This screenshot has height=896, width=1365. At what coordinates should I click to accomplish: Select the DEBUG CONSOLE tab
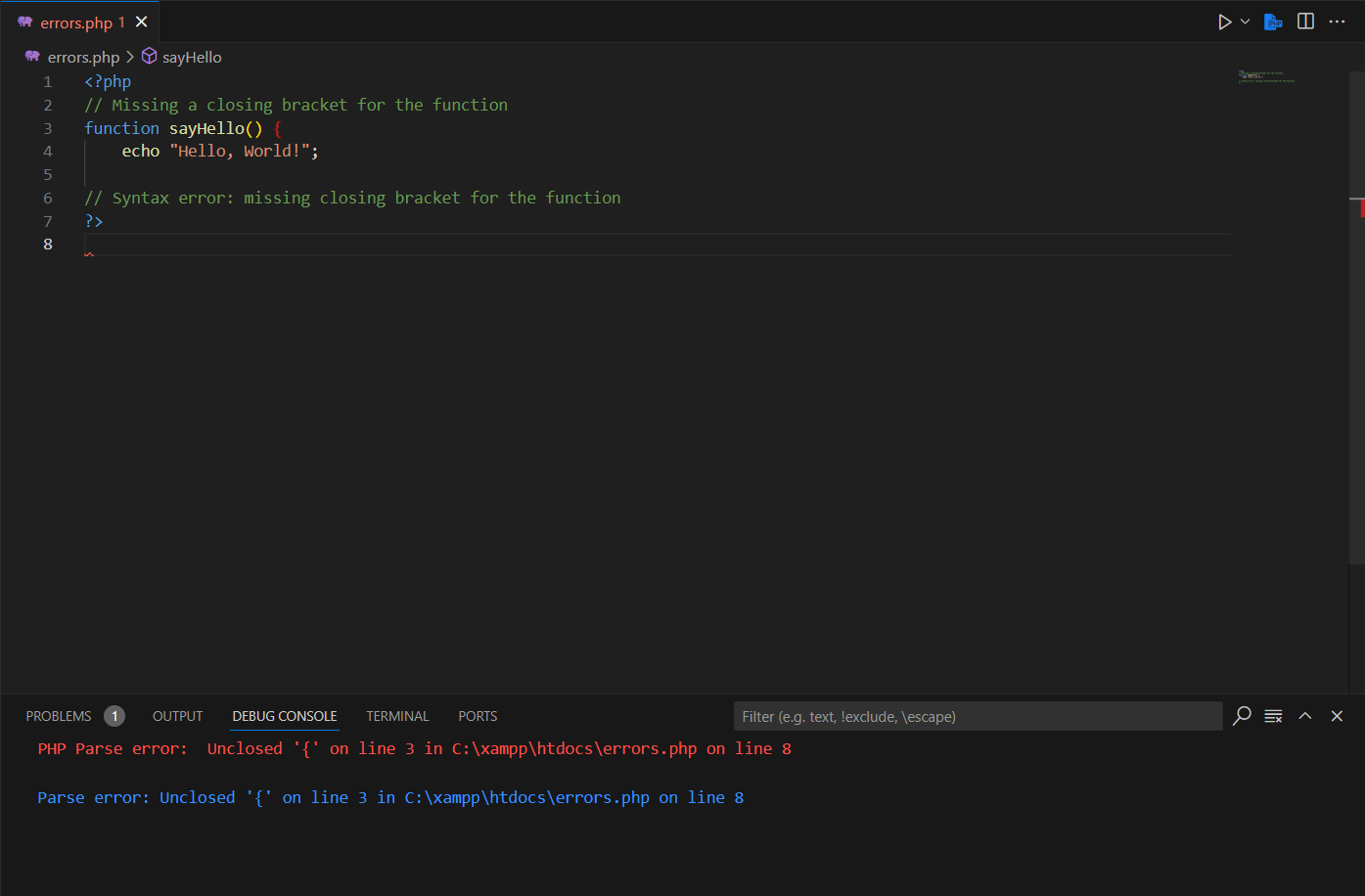tap(285, 716)
